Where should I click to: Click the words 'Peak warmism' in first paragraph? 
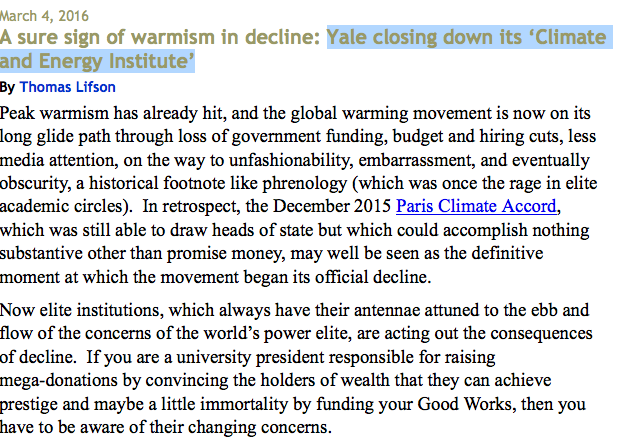54,113
